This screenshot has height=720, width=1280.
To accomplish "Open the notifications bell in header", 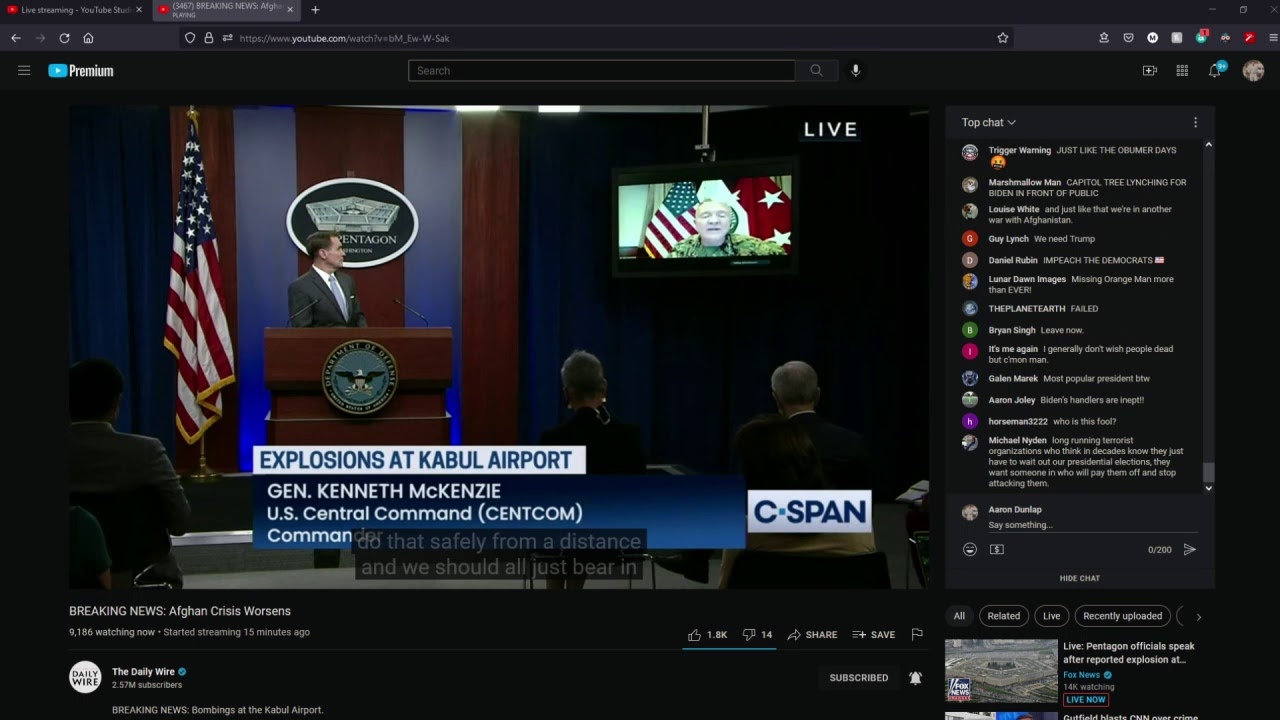I will [1215, 70].
